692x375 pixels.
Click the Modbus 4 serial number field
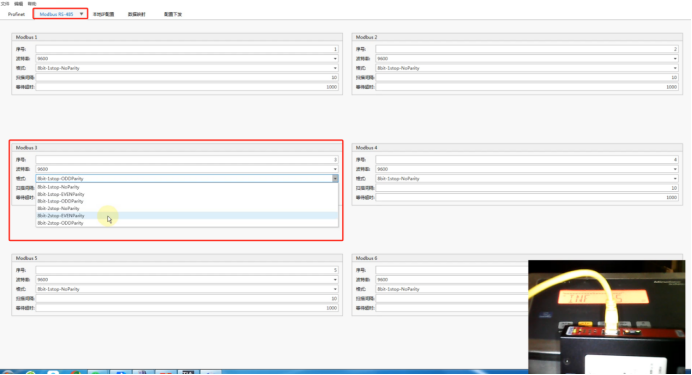(x=527, y=160)
